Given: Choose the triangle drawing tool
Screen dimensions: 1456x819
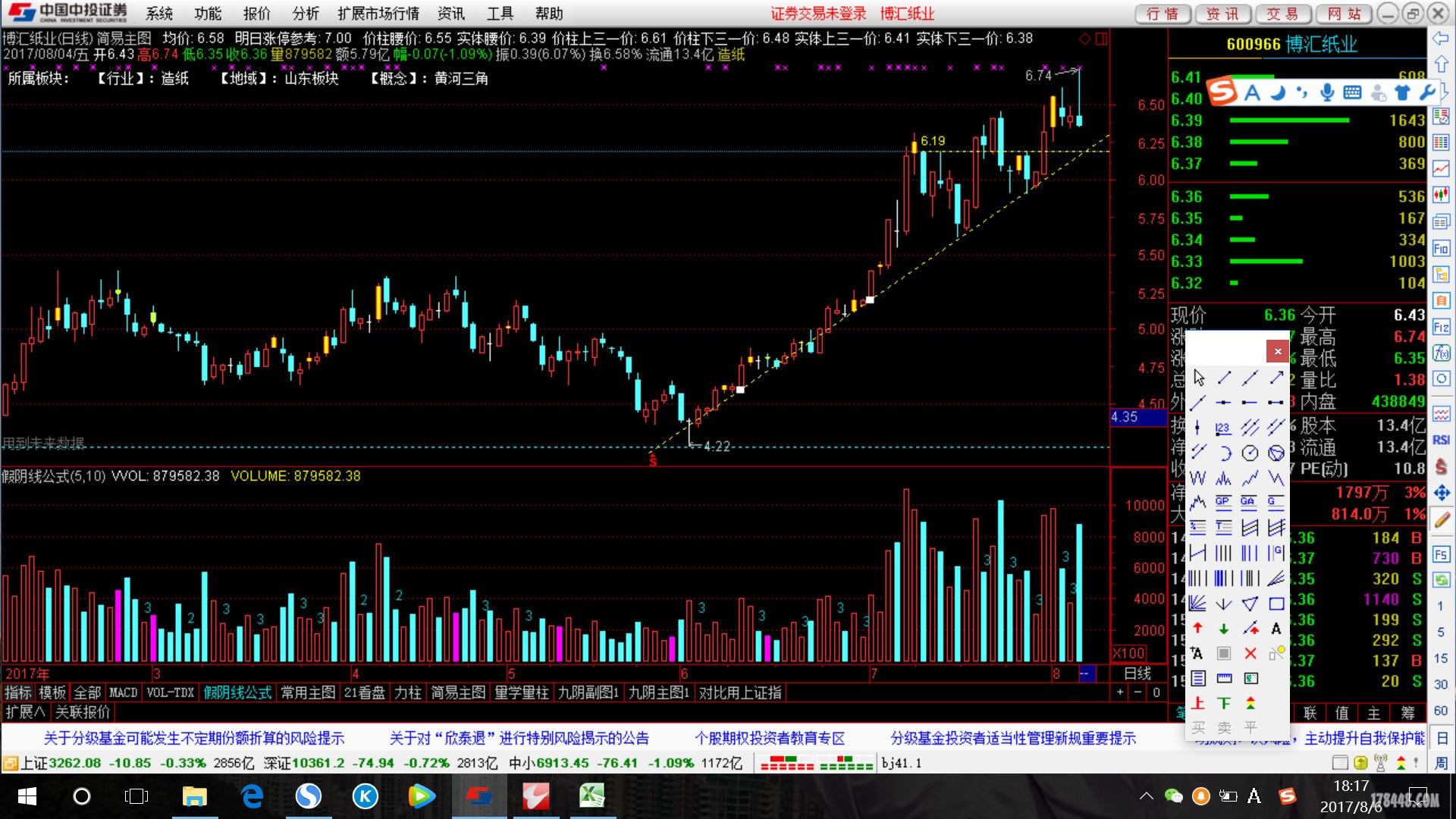Looking at the screenshot, I should point(1250,604).
